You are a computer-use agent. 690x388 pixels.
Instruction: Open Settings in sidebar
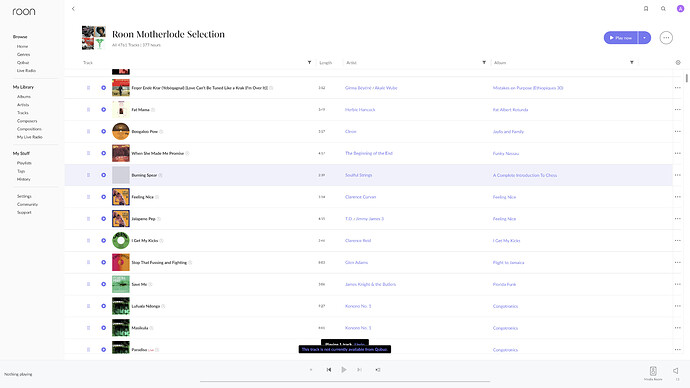point(24,196)
